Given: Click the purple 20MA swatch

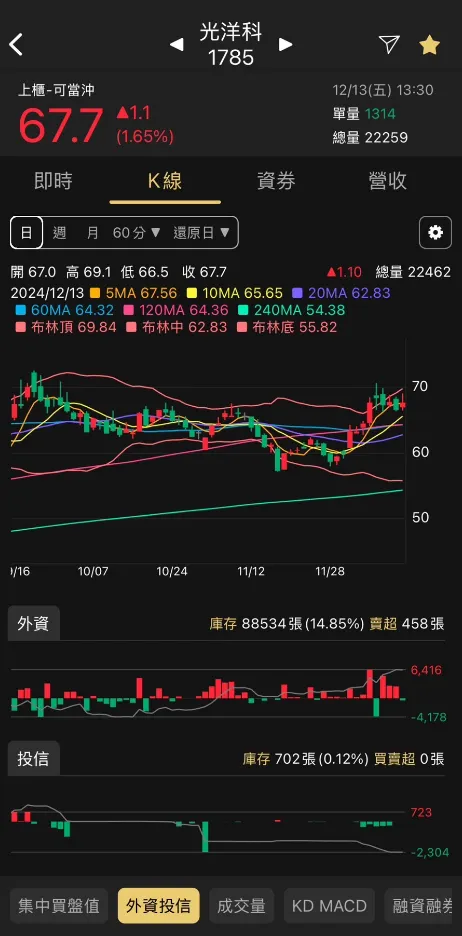Looking at the screenshot, I should point(296,293).
